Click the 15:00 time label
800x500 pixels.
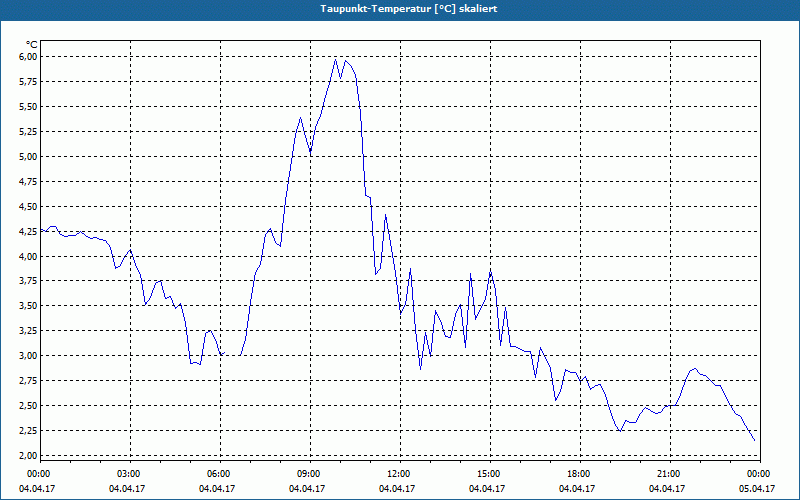489,474
